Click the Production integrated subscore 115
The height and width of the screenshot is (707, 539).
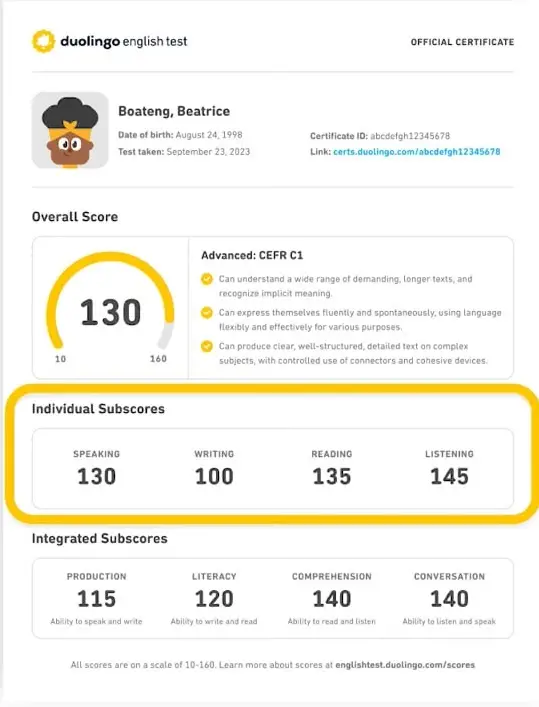click(x=97, y=599)
